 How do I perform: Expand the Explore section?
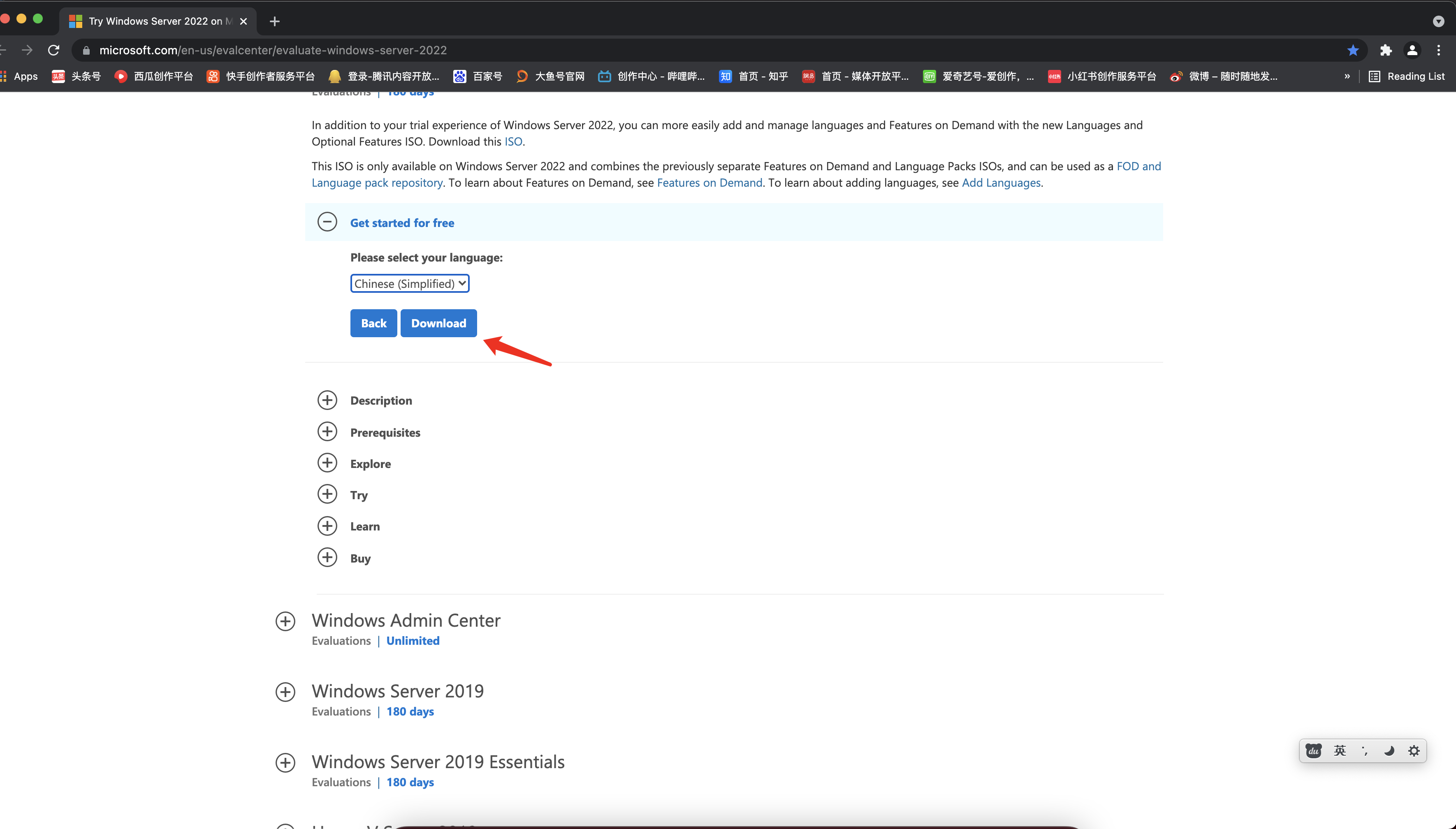(x=327, y=463)
